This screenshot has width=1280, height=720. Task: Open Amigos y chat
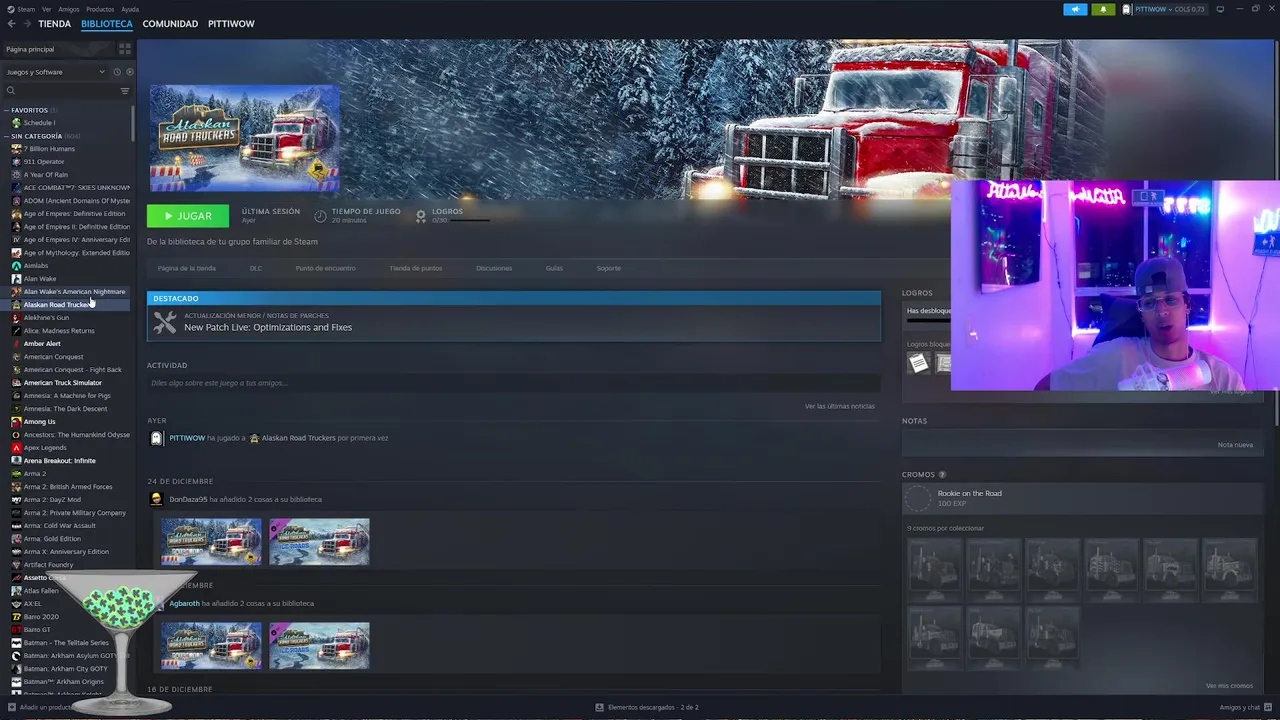coord(1246,707)
